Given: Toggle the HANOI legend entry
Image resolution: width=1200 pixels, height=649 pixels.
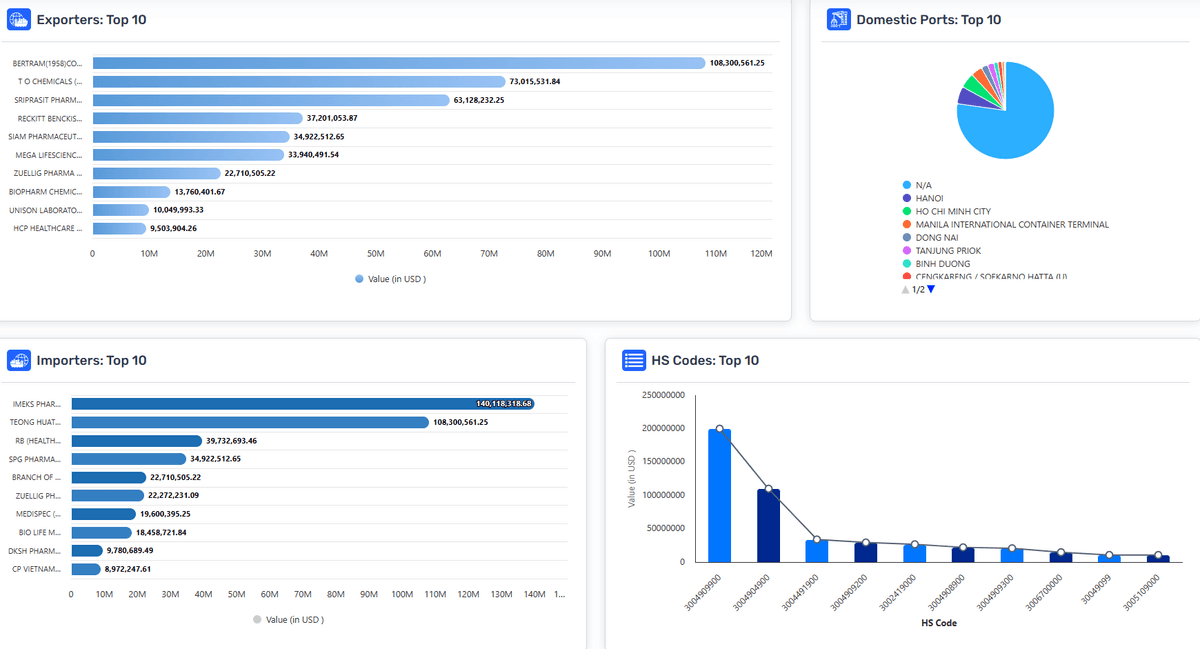Looking at the screenshot, I should pos(929,198).
